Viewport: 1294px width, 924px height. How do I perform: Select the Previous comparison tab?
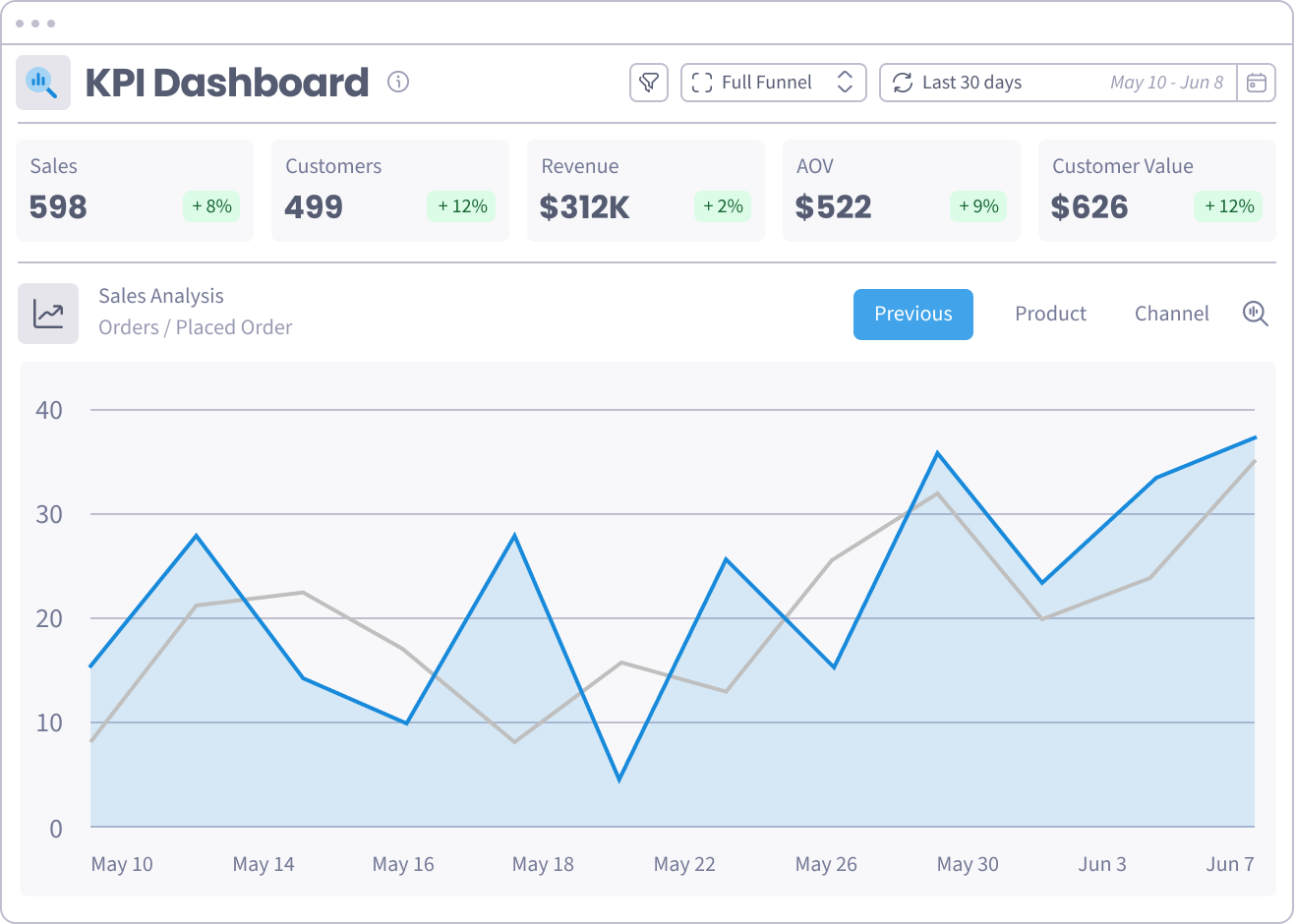coord(912,314)
